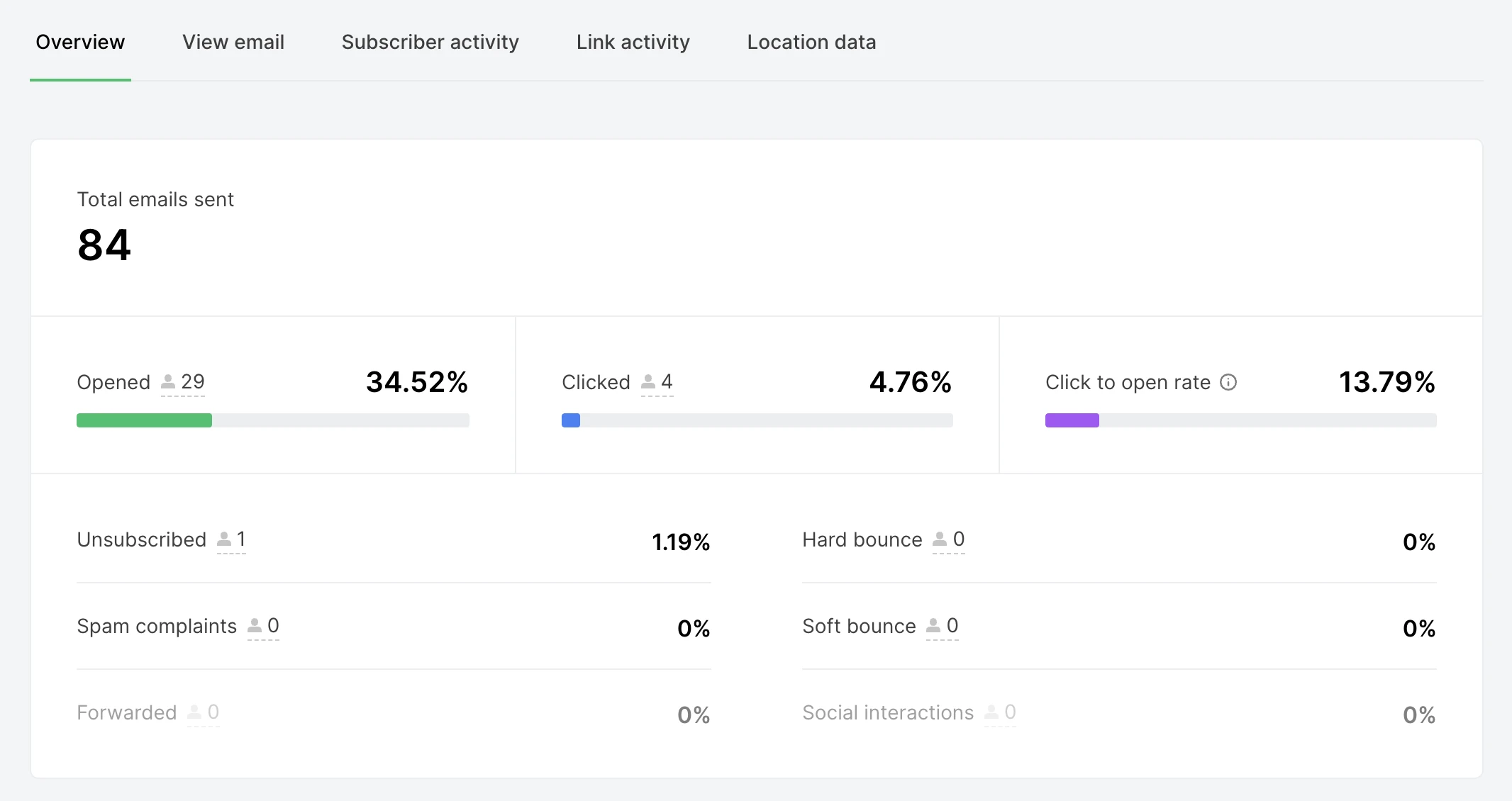Viewport: 1512px width, 801px height.
Task: Click the Opened subscriber count 29
Action: [193, 382]
